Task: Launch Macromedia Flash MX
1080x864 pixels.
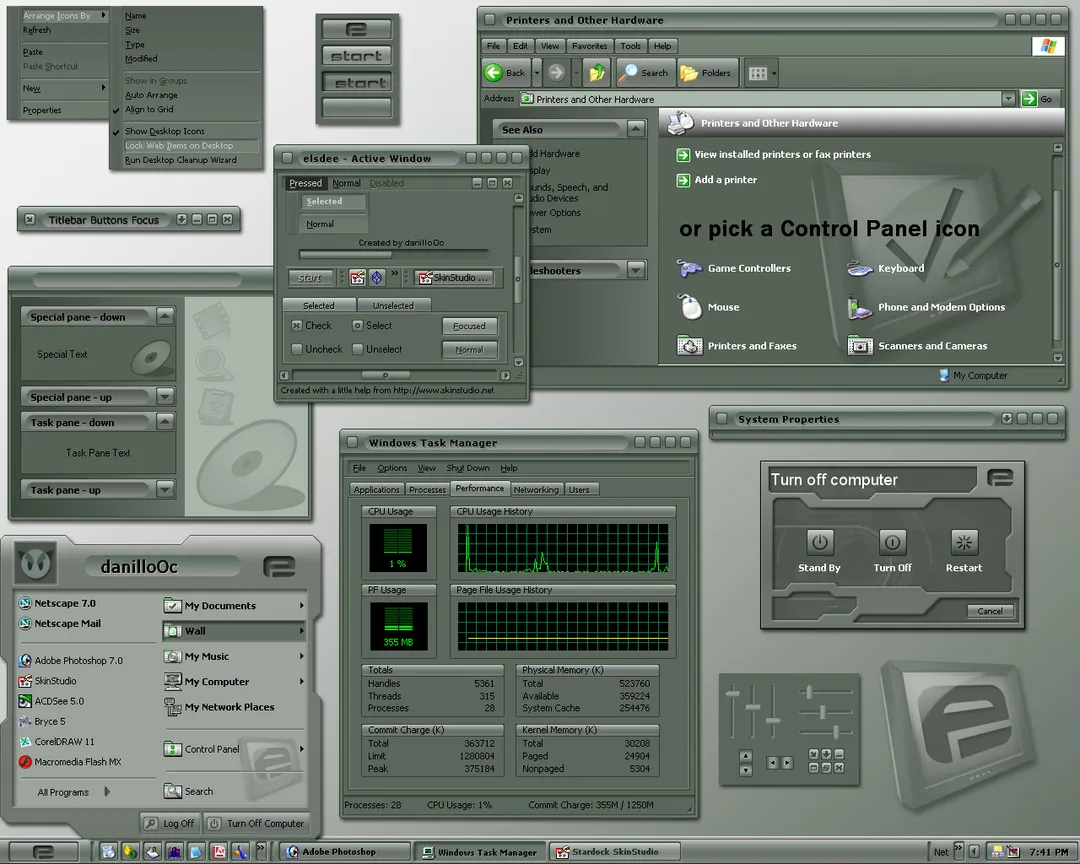Action: [70, 761]
